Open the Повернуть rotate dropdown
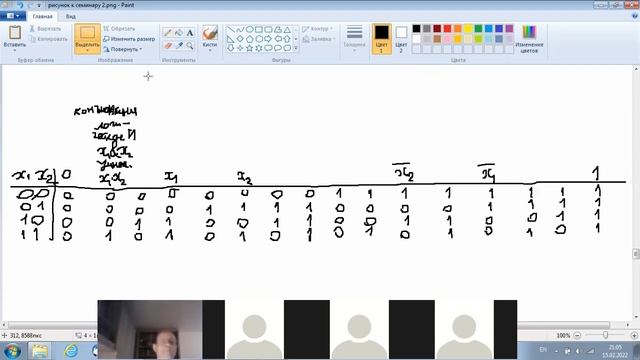The image size is (640, 360). pyautogui.click(x=122, y=49)
